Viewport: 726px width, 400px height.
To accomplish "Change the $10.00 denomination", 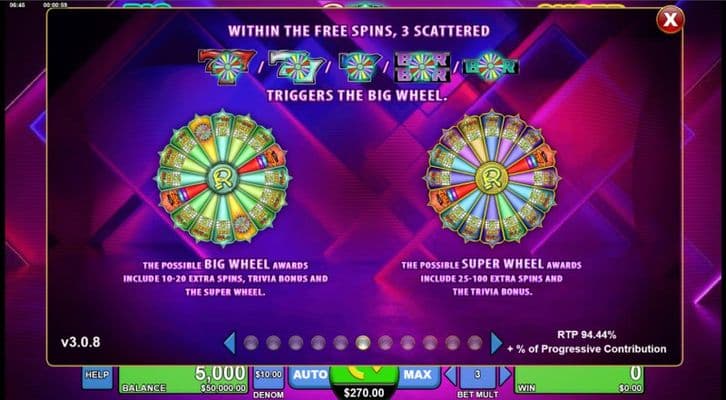I will coord(269,378).
